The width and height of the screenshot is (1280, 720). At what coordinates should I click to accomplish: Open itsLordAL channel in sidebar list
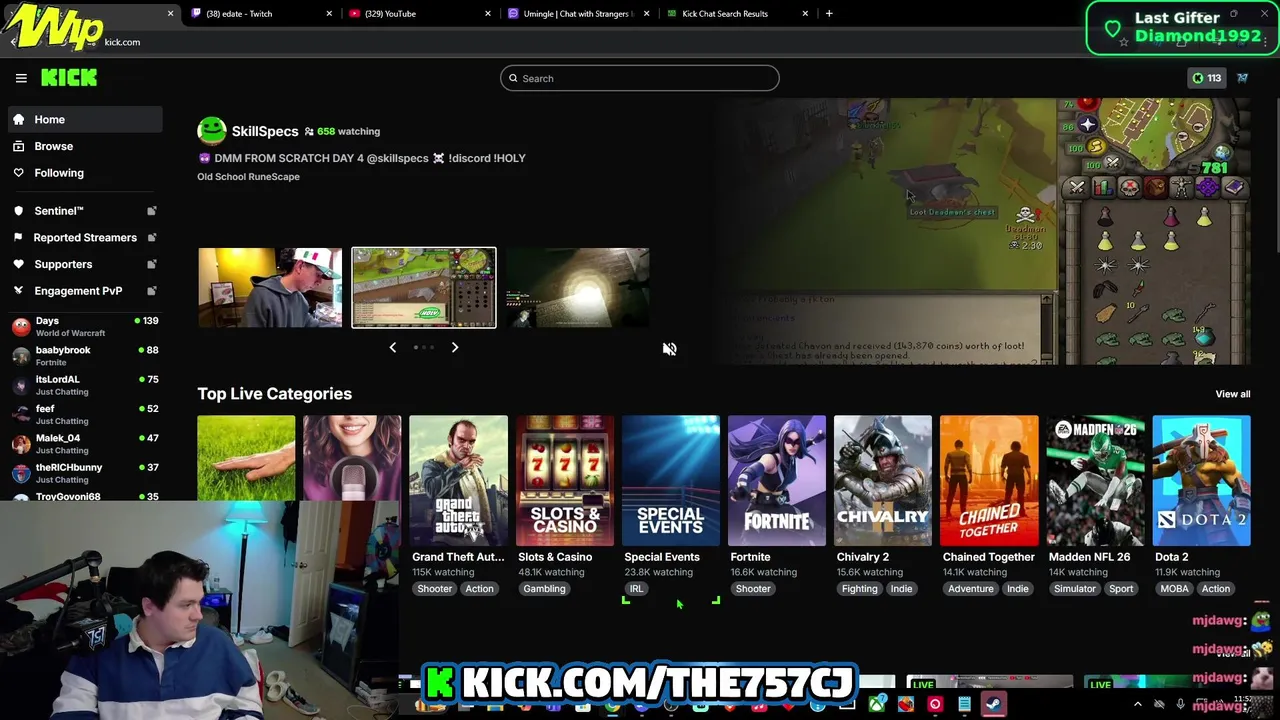(x=85, y=385)
